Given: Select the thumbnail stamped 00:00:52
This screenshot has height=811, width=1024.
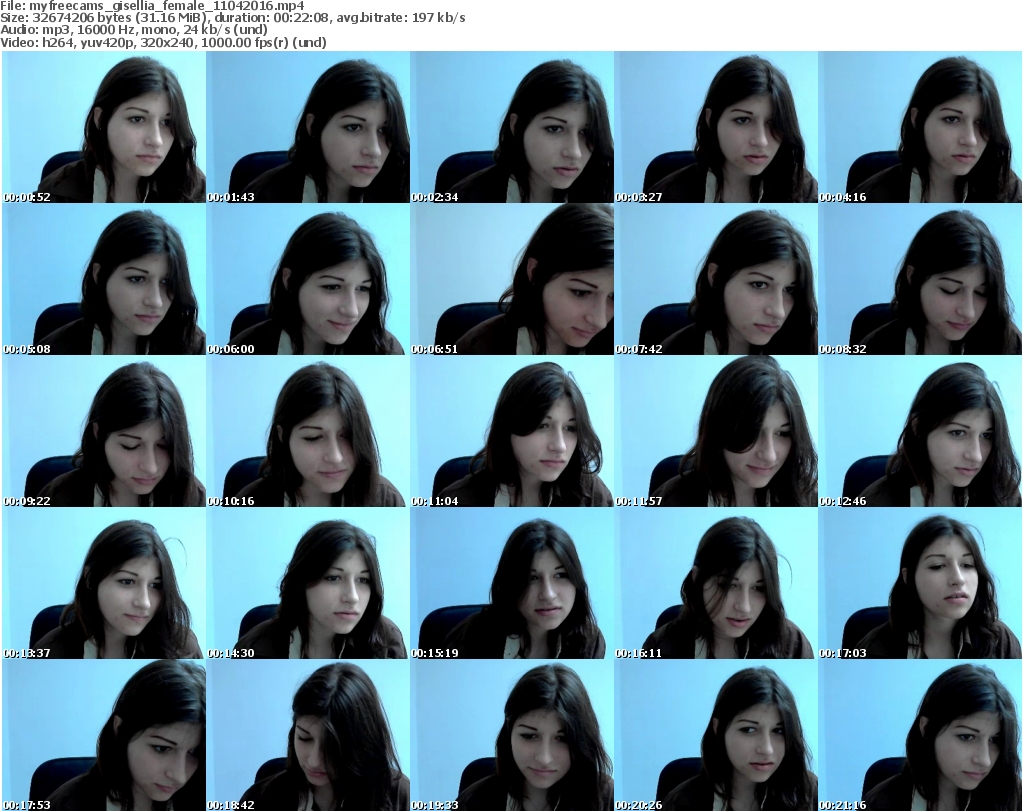Looking at the screenshot, I should point(104,127).
